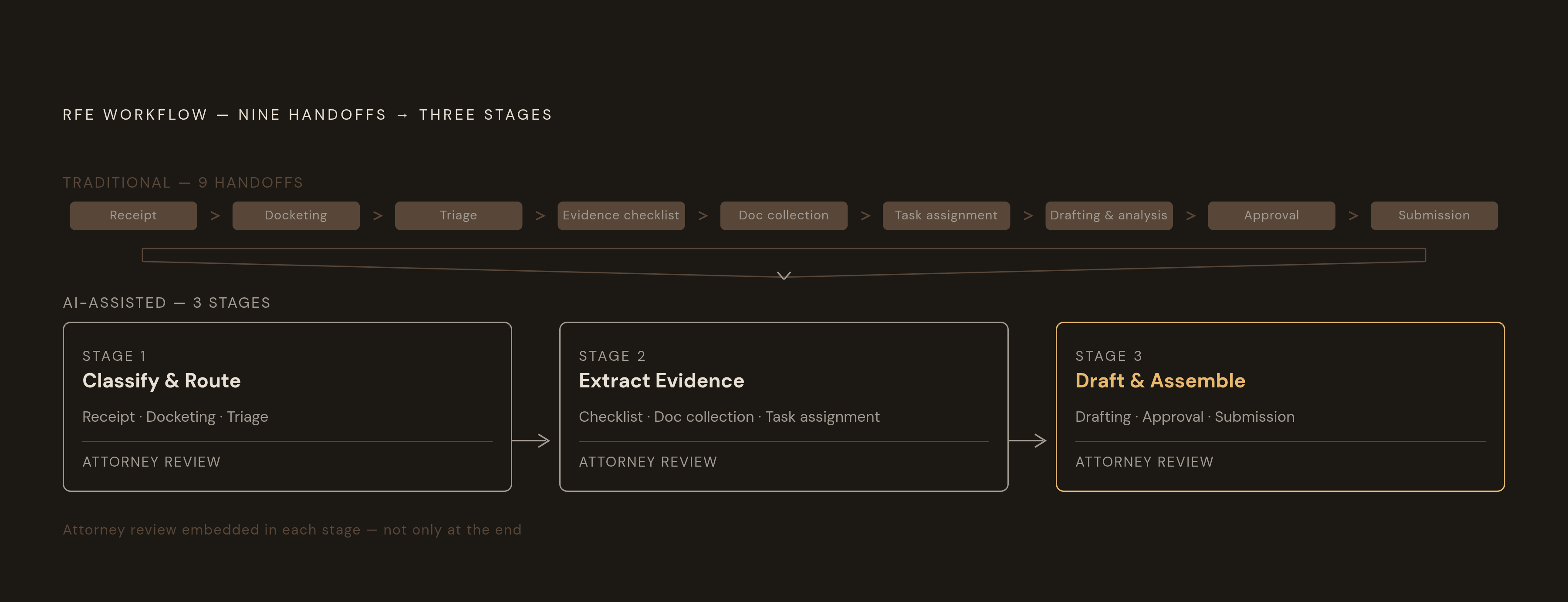Click 'Receipt · Docketing · Triage' text
This screenshot has width=1568, height=602.
[x=175, y=417]
